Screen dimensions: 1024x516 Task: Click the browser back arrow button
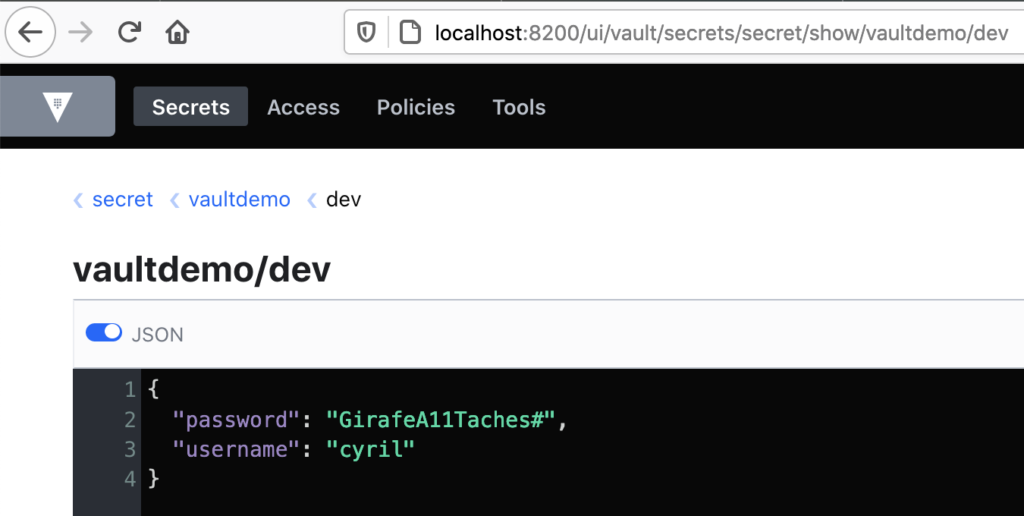(30, 32)
